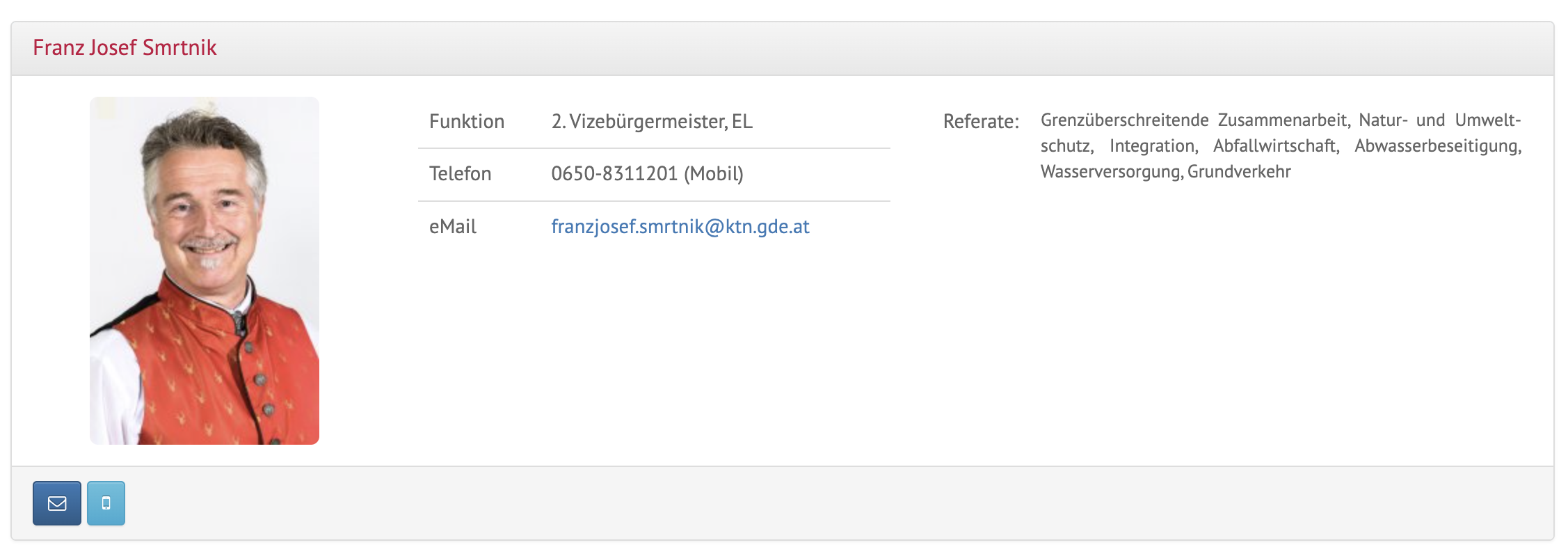Click the word Integration in Referate
The height and width of the screenshot is (554, 1568).
point(1153,146)
